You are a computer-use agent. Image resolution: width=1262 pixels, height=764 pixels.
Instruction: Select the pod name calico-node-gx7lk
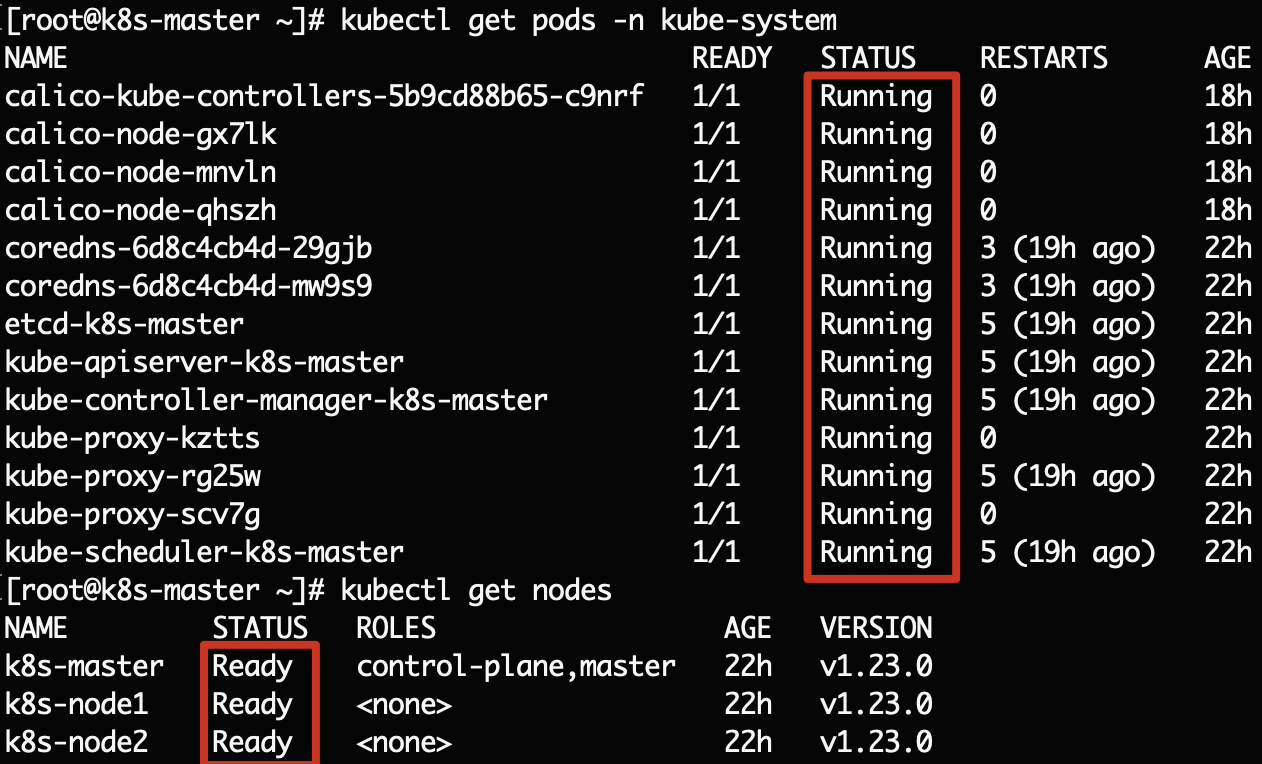(141, 134)
